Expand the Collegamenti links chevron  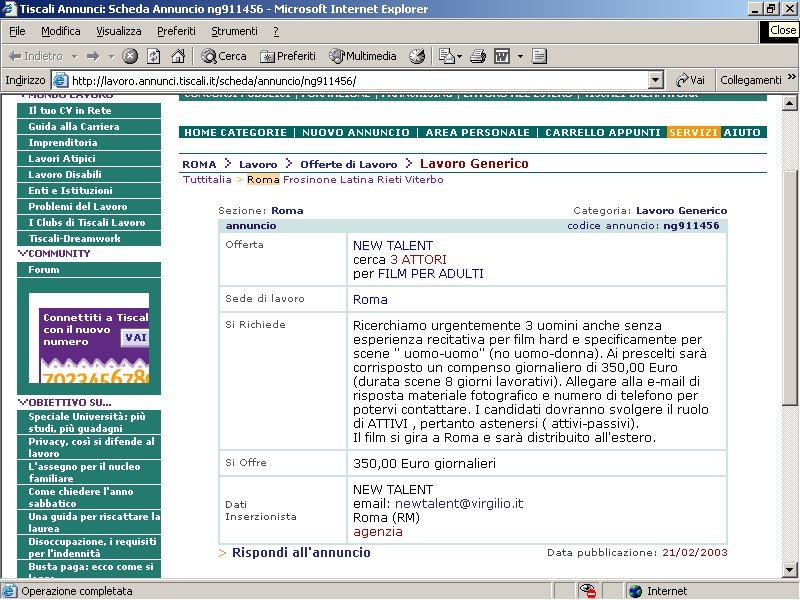click(x=791, y=77)
